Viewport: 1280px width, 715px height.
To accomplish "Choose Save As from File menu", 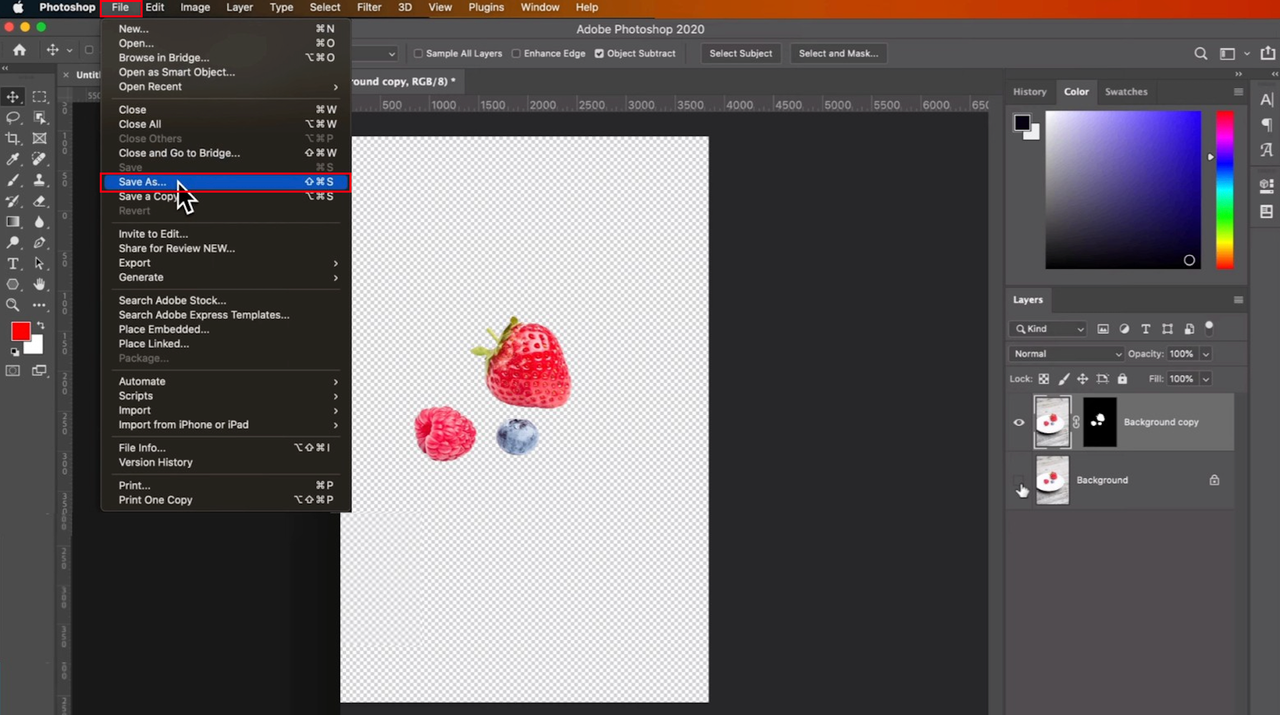I will [226, 182].
